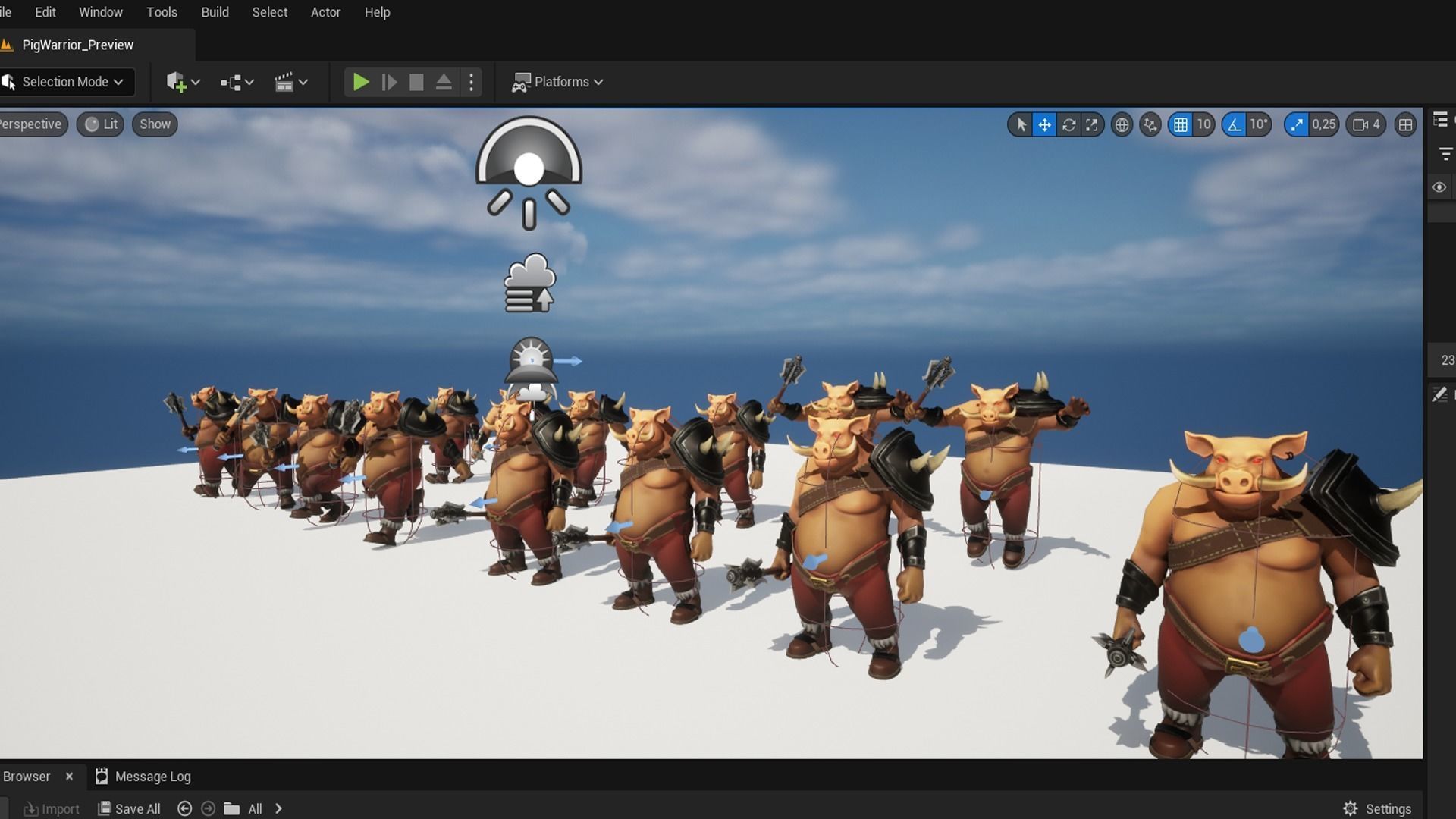
Task: Toggle the eye visibility column
Action: pyautogui.click(x=1439, y=187)
